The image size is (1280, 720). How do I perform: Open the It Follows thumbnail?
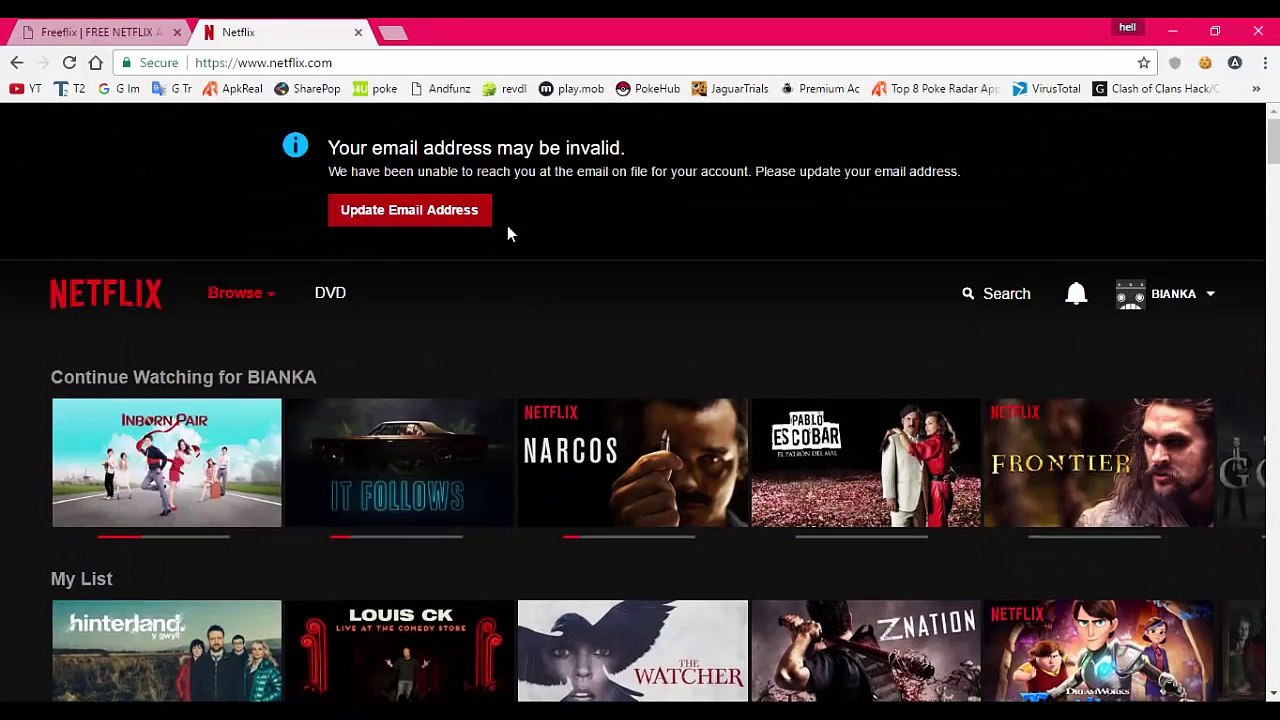[x=400, y=462]
